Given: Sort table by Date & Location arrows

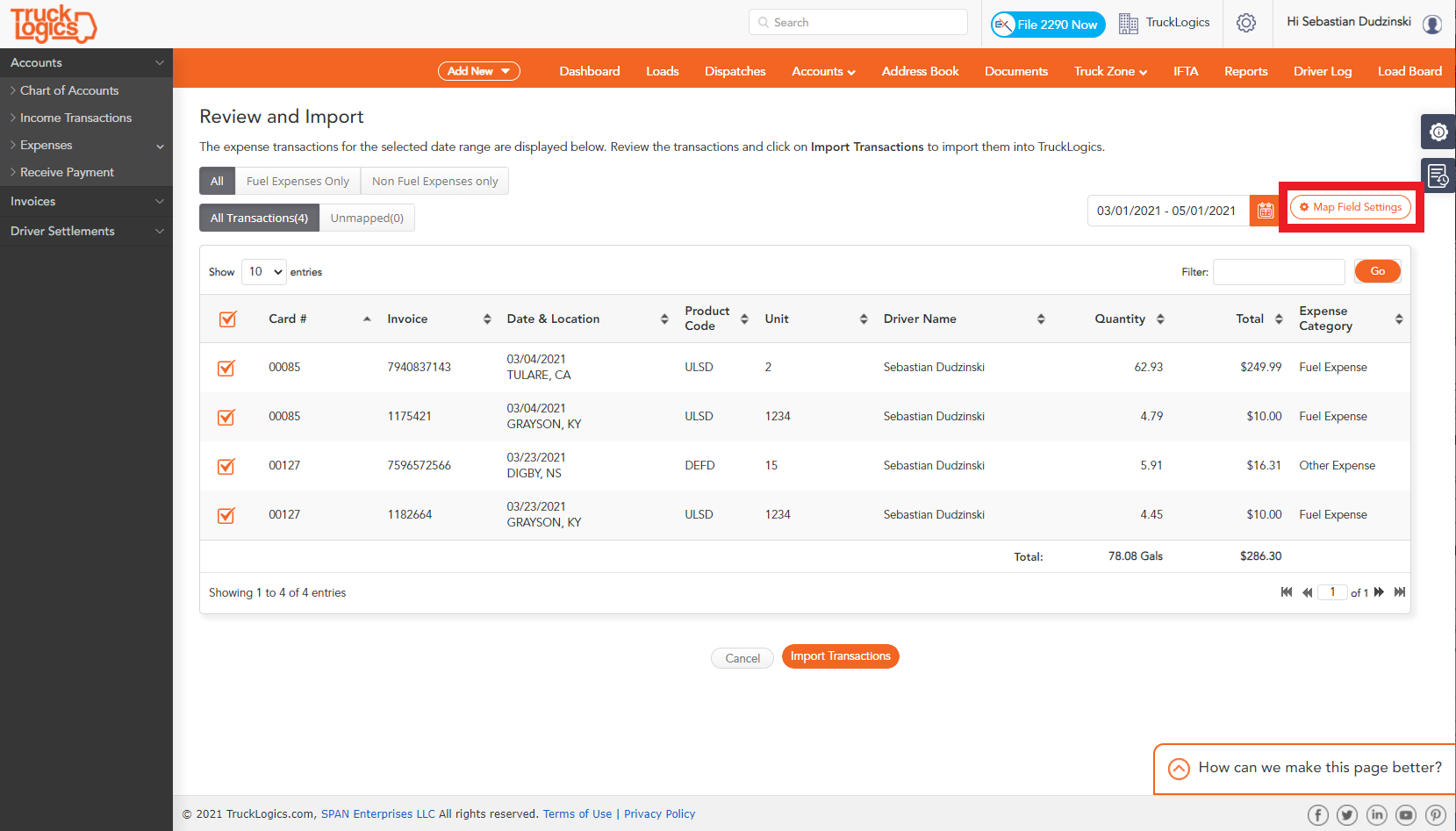Looking at the screenshot, I should 664,319.
